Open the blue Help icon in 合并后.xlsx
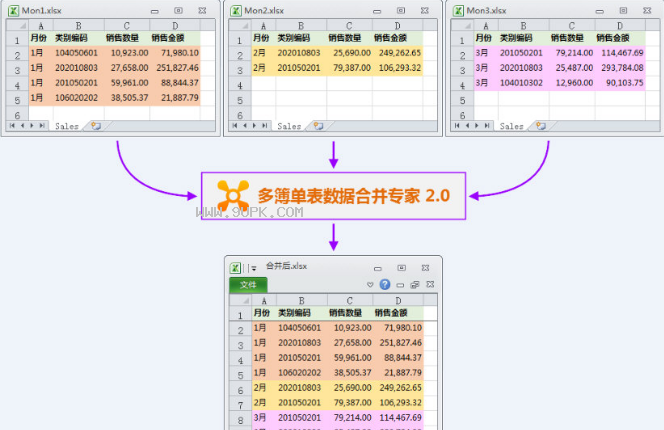Screen dimensions: 664x430 pos(385,285)
